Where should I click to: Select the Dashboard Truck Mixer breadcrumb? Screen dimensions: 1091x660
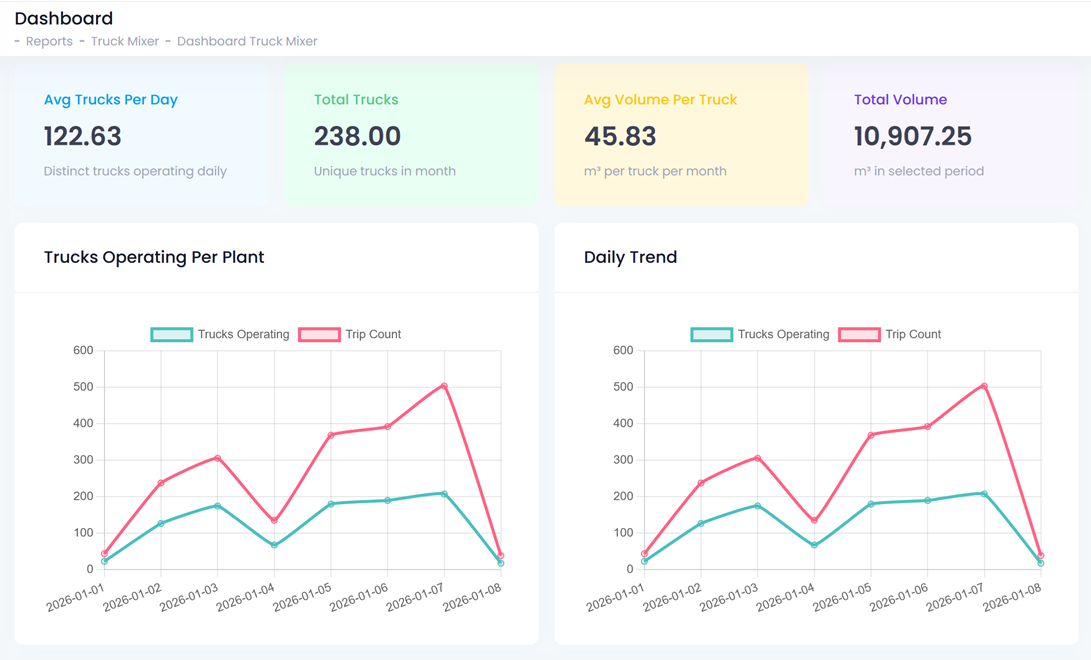[x=247, y=41]
